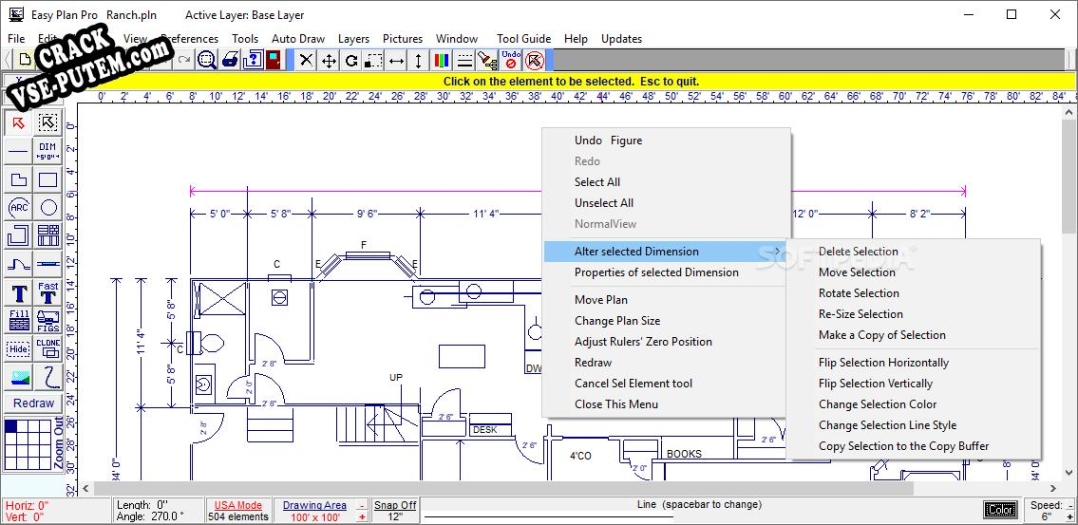Open the Tool Guide menu

524,38
